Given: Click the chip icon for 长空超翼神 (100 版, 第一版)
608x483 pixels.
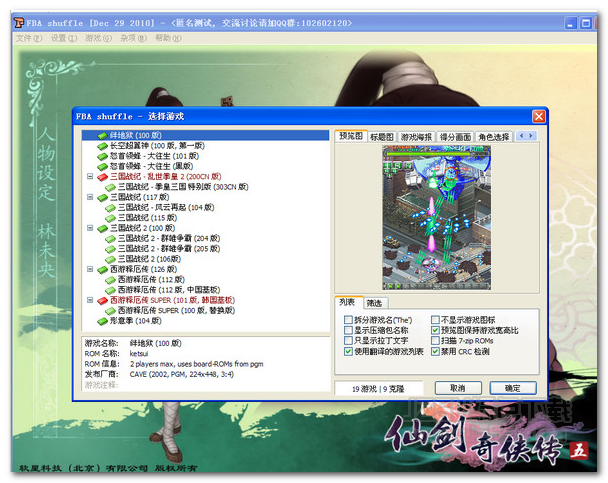Looking at the screenshot, I should click(x=102, y=146).
